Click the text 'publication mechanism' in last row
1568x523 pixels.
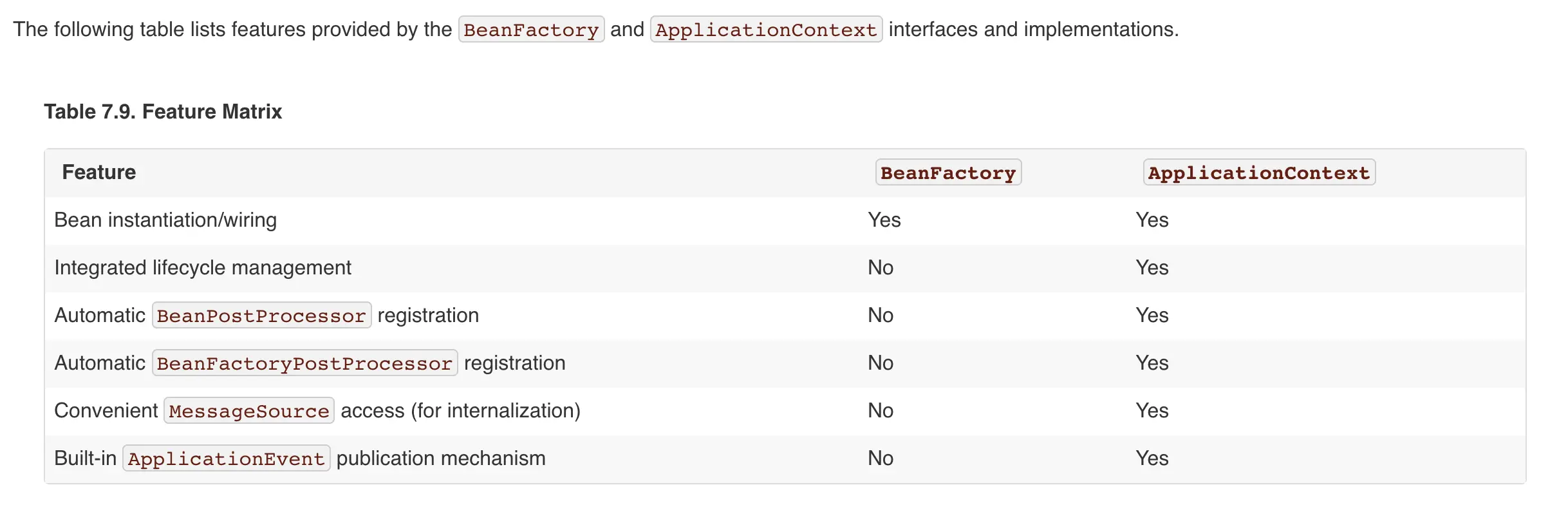click(x=441, y=459)
